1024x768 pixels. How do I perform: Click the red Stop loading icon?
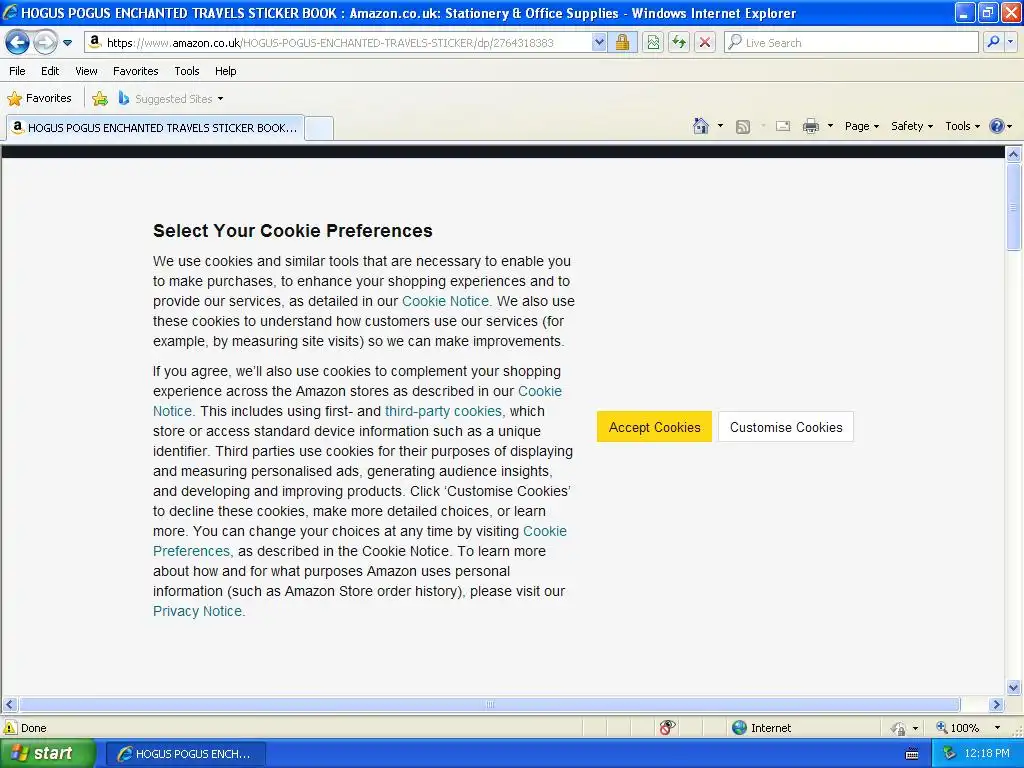tap(705, 43)
